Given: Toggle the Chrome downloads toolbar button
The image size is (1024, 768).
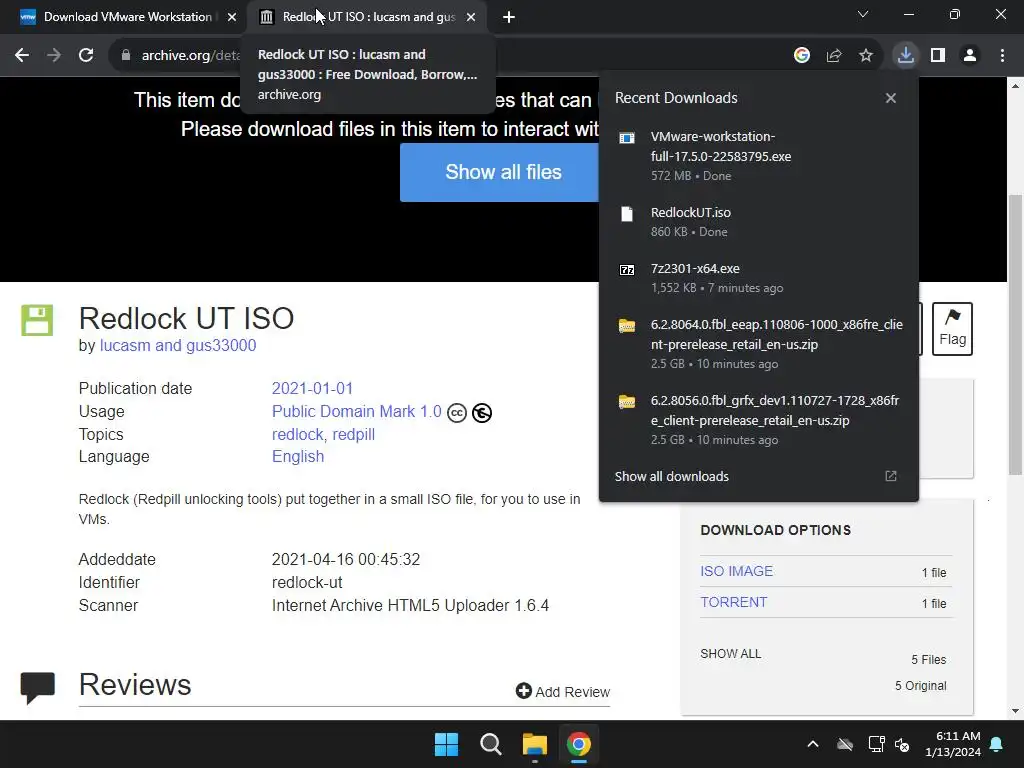Looking at the screenshot, I should pyautogui.click(x=906, y=56).
